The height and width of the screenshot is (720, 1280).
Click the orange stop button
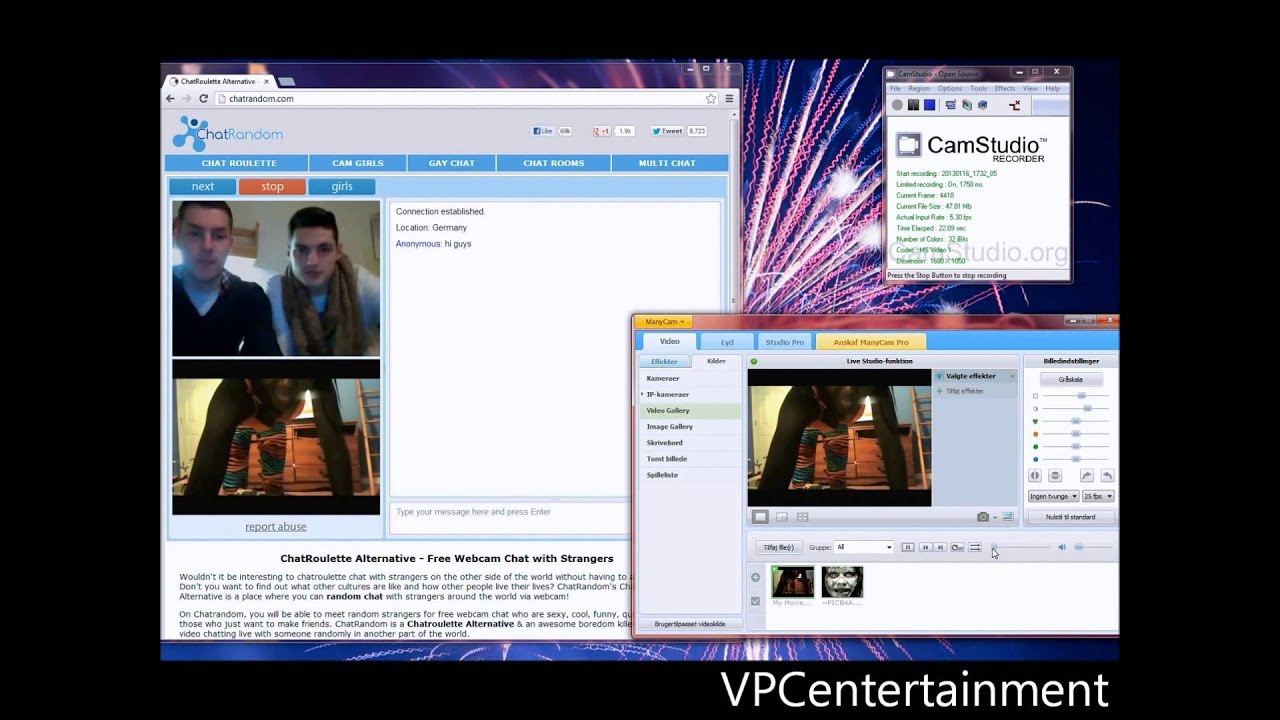[x=272, y=186]
